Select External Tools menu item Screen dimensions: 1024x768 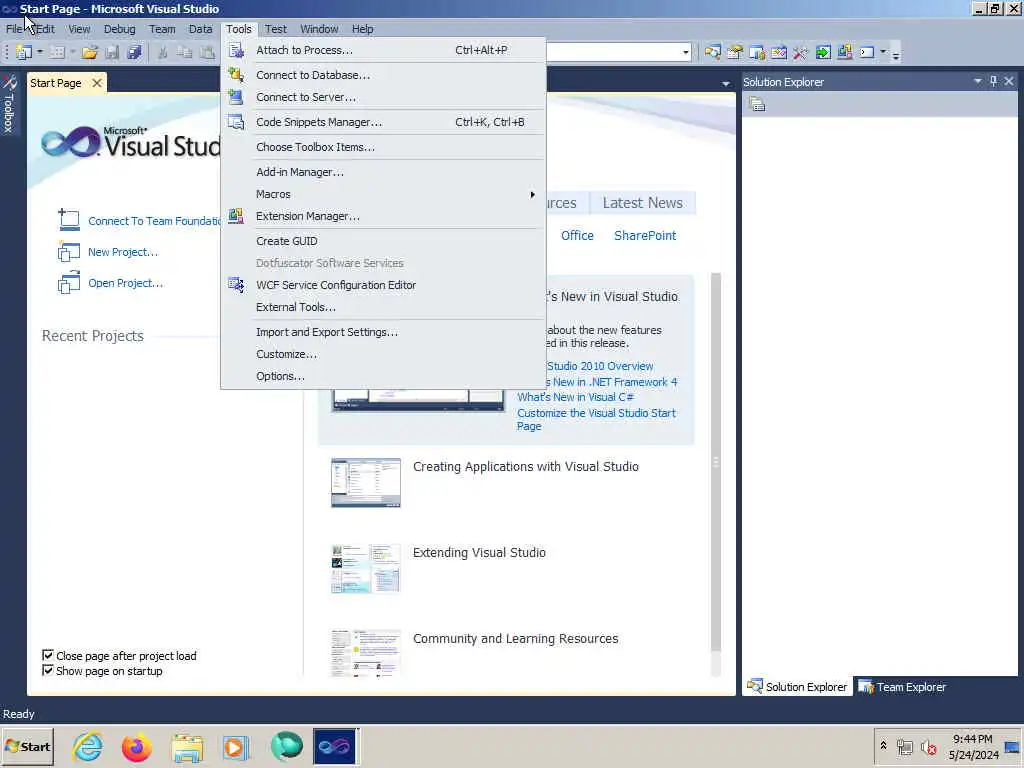tap(383, 307)
